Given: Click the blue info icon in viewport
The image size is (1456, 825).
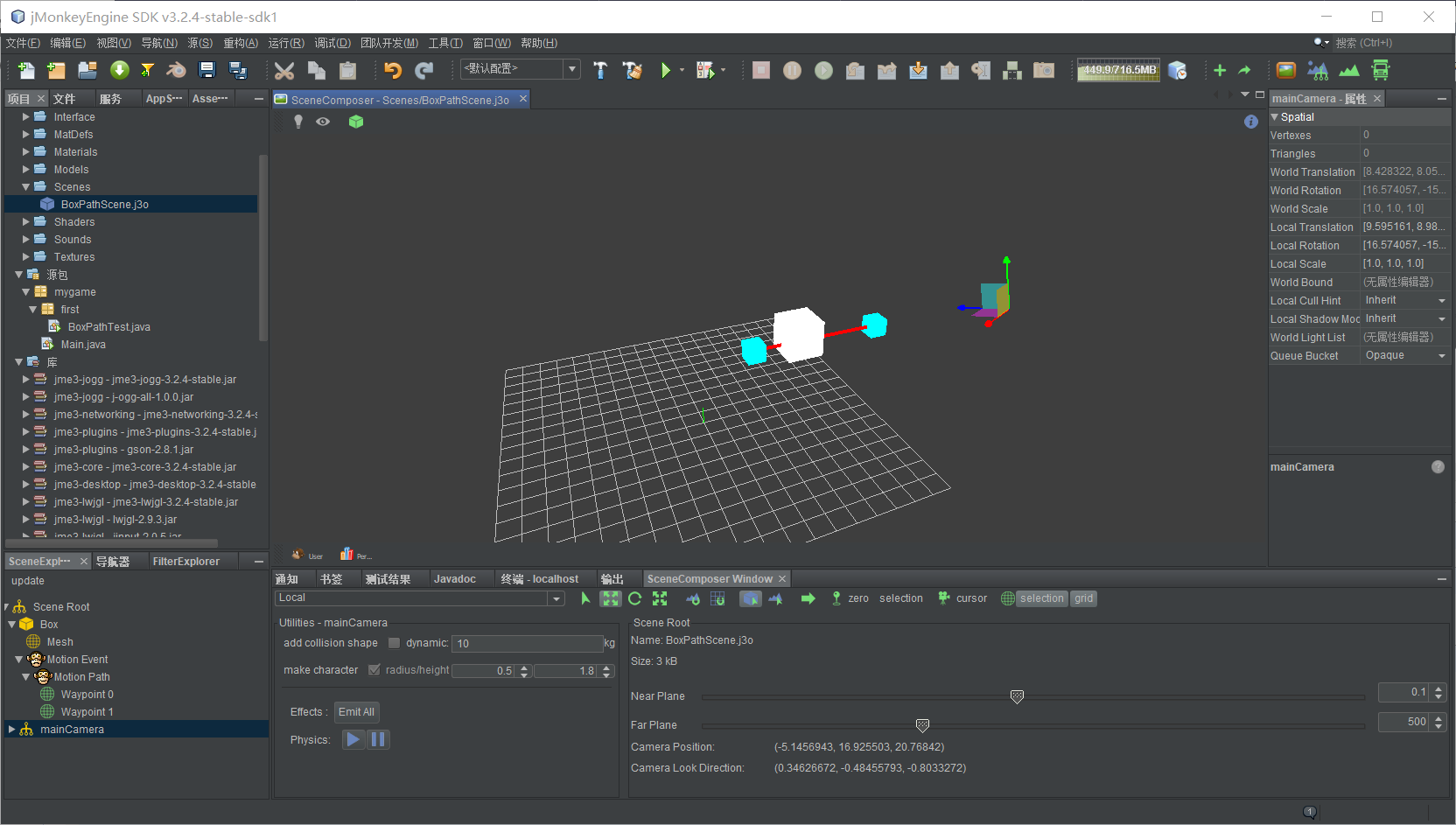Looking at the screenshot, I should (1251, 122).
